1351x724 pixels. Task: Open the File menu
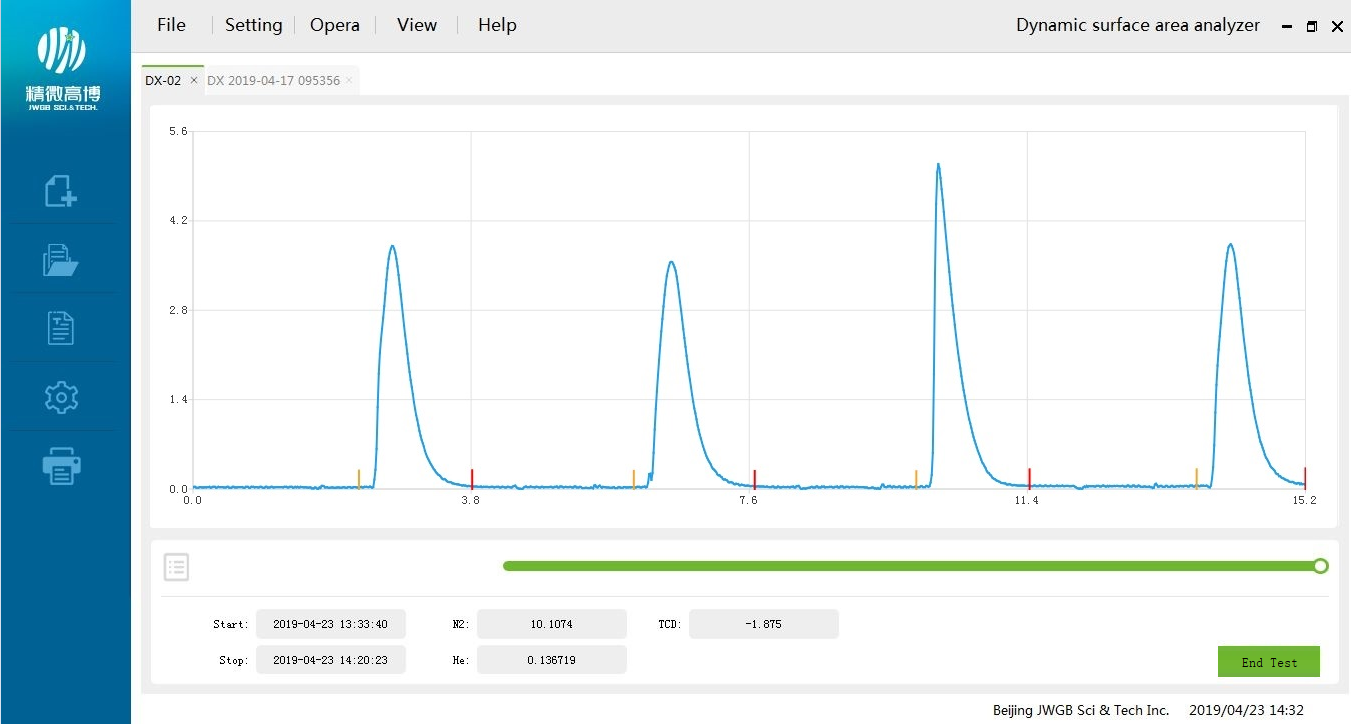pos(171,25)
